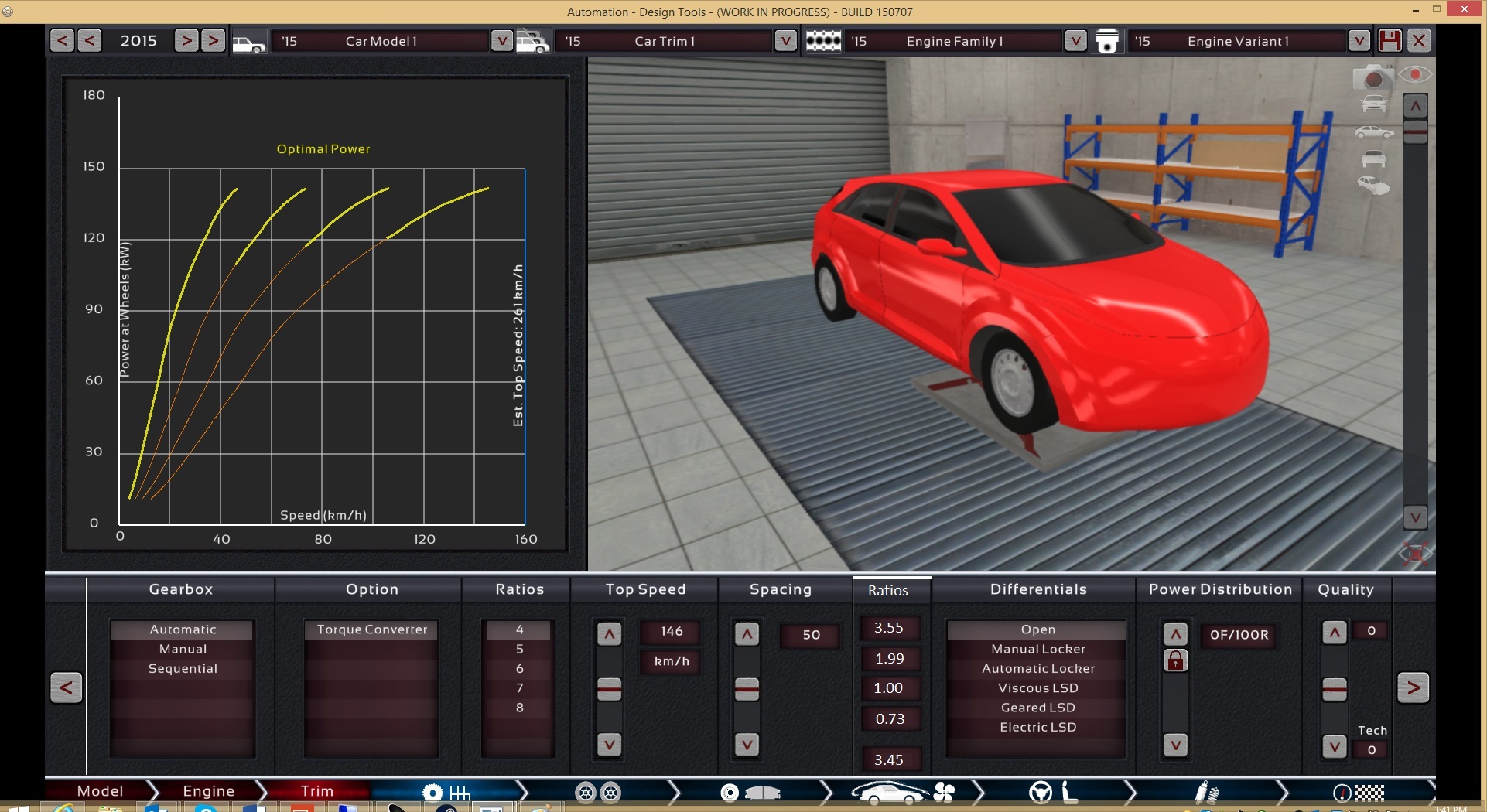The image size is (1487, 812).
Task: Select Manual gearbox type
Action: point(183,649)
